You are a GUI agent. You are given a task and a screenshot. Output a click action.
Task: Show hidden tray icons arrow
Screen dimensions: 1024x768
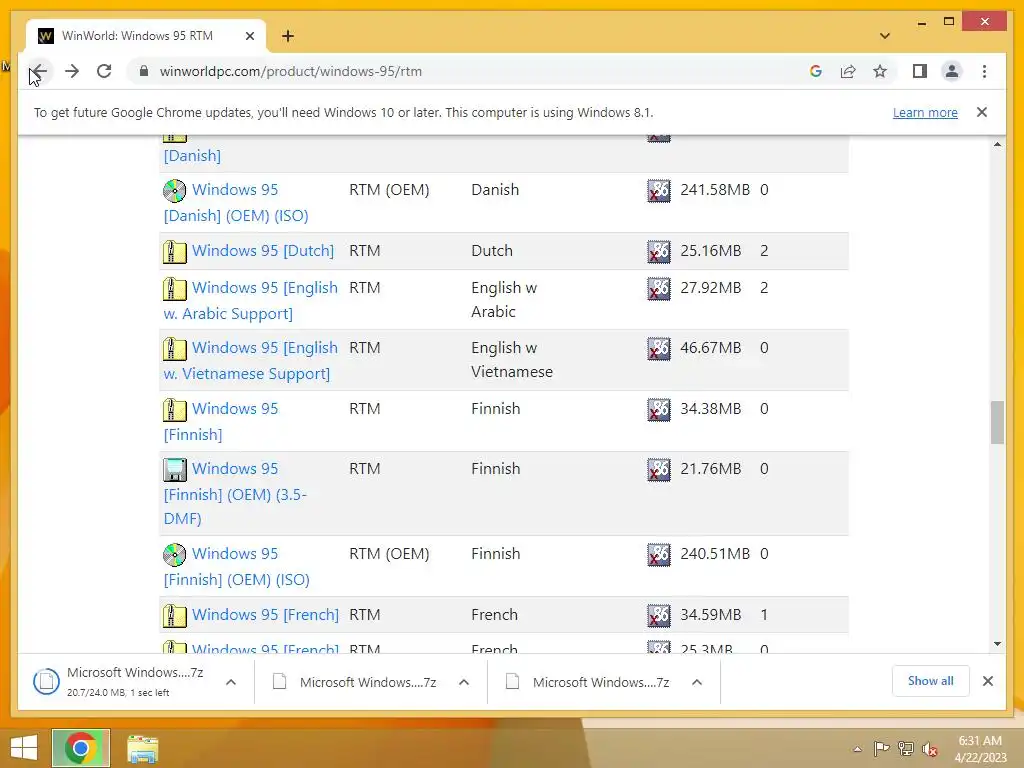click(857, 749)
